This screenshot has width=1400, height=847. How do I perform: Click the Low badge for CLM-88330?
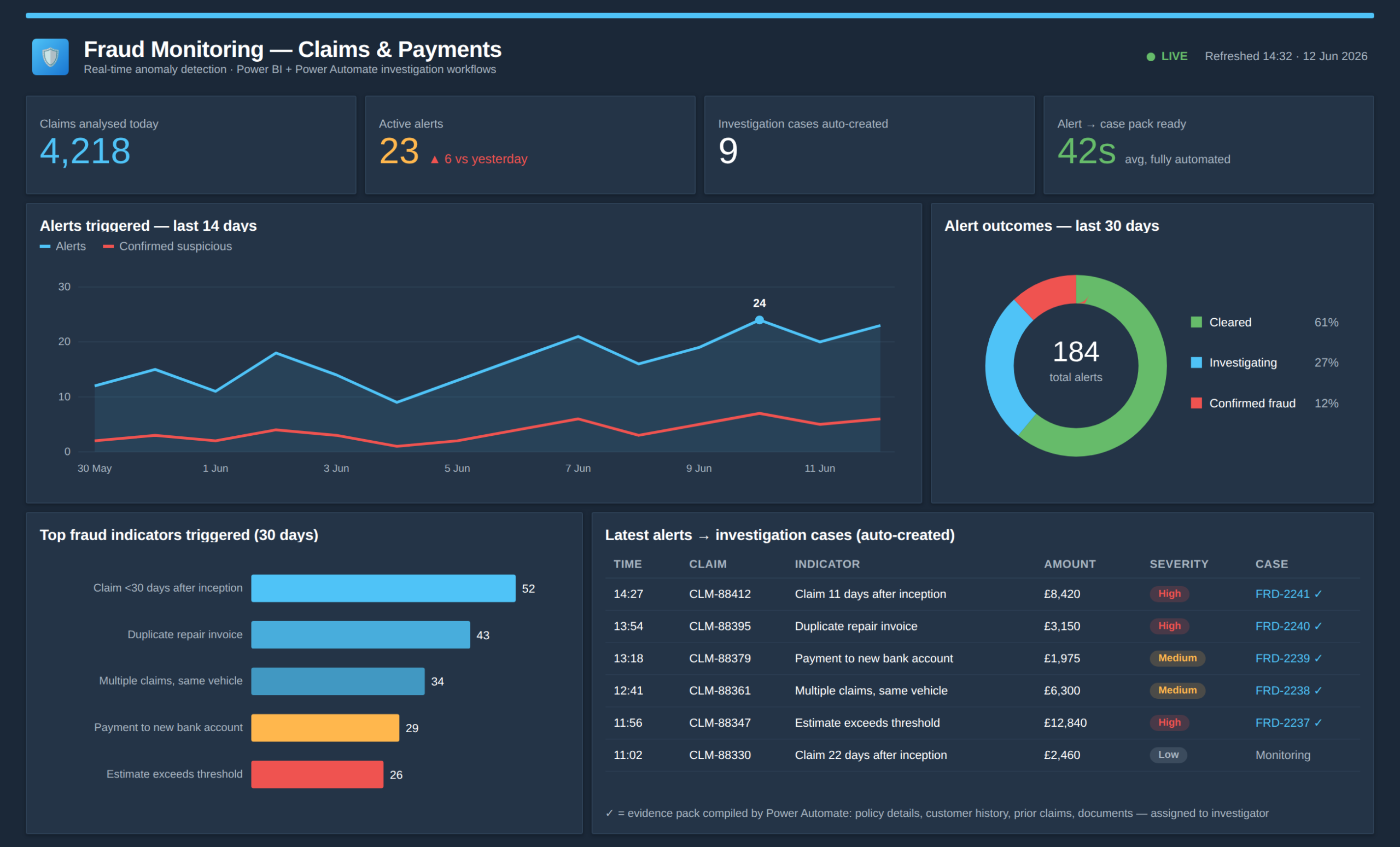pos(1168,755)
